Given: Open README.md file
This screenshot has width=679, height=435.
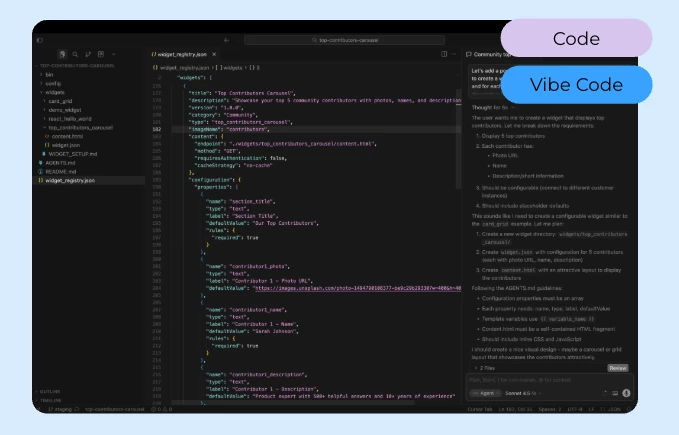Looking at the screenshot, I should click(60, 172).
